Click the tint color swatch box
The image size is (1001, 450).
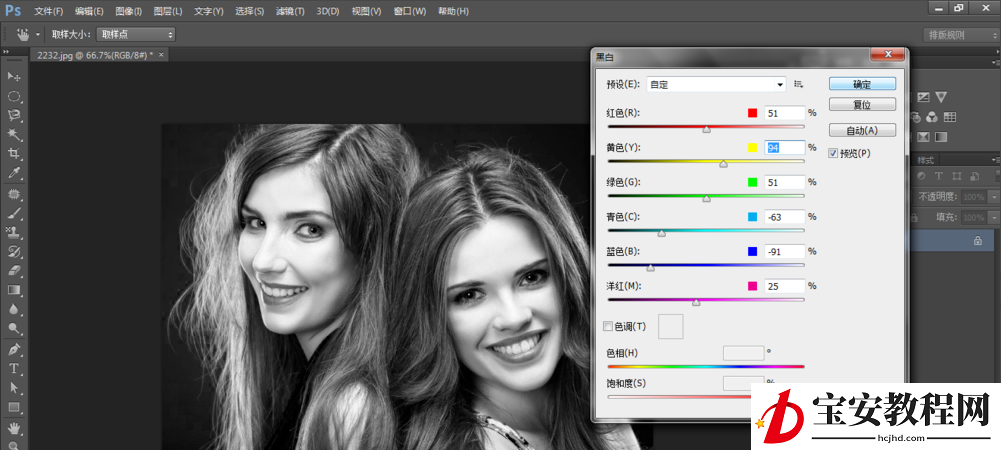pos(671,326)
